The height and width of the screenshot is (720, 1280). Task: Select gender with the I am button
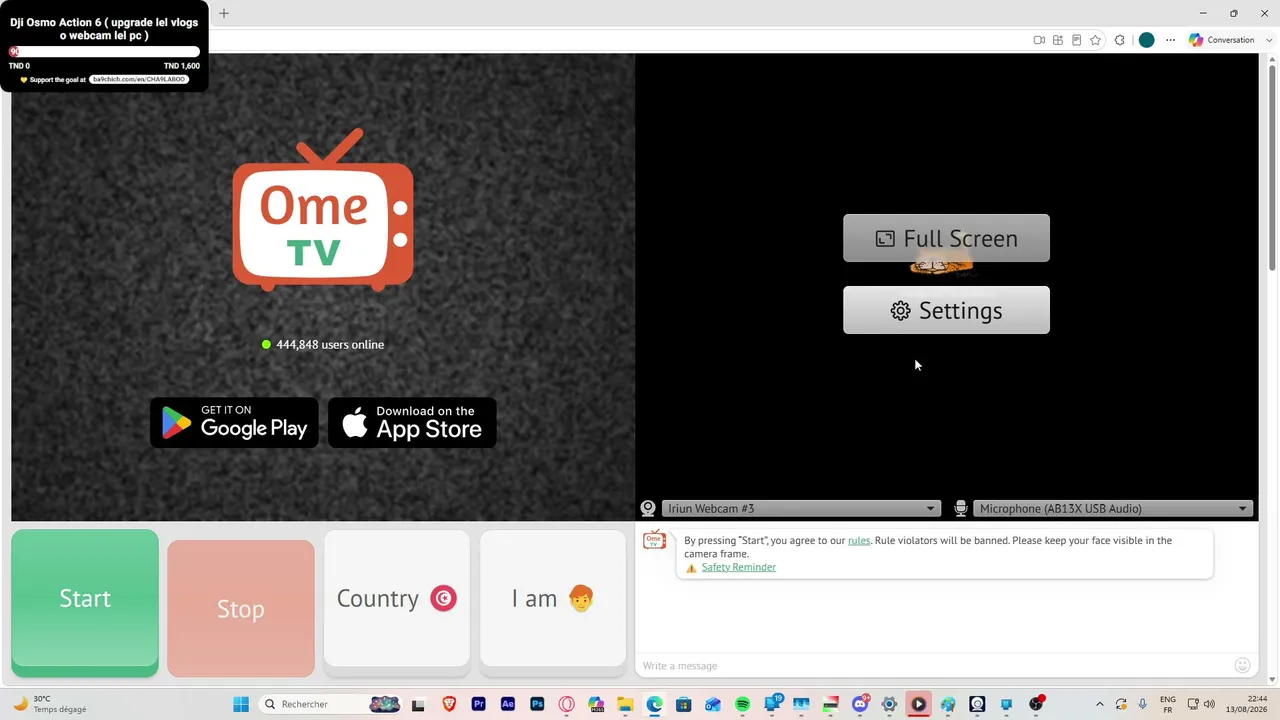(553, 598)
